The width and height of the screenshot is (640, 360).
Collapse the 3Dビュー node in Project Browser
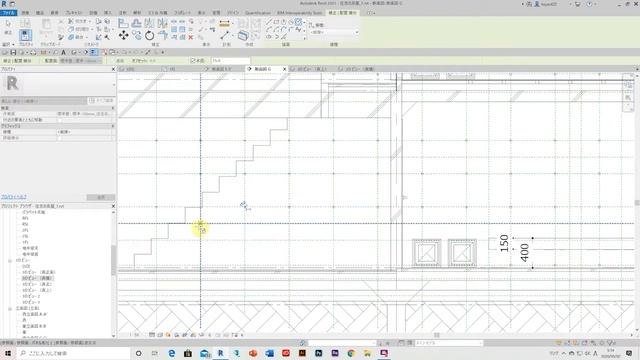coord(10,260)
